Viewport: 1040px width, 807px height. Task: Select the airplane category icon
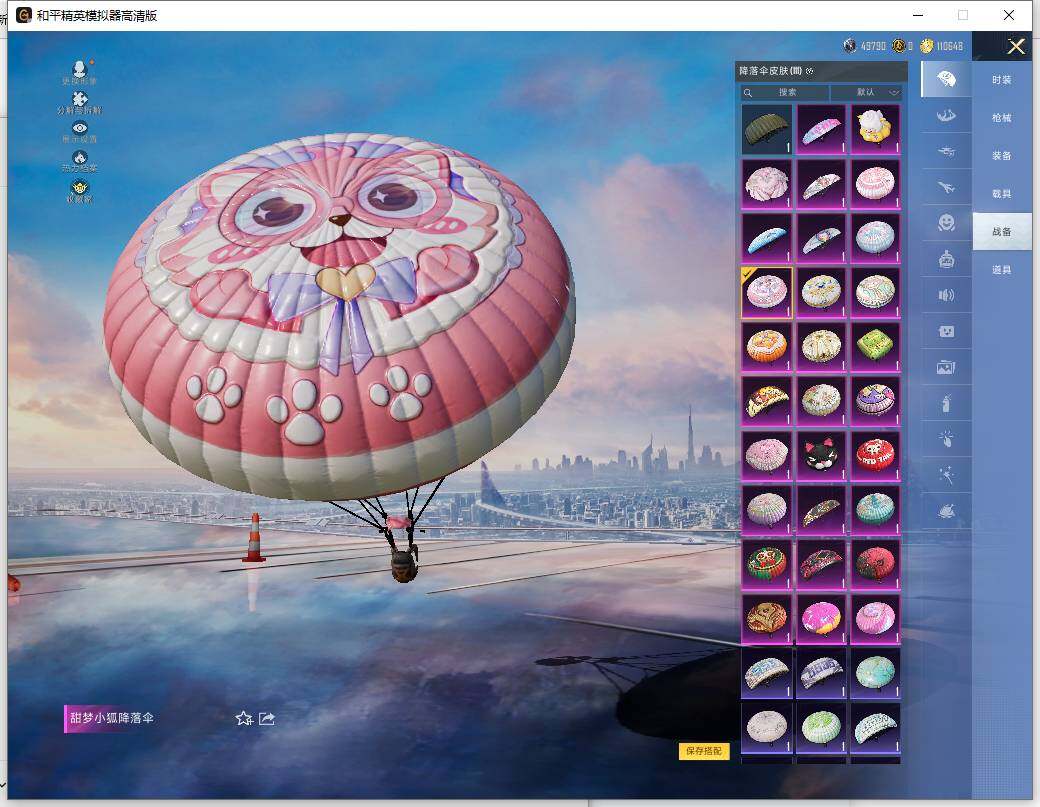coord(946,188)
